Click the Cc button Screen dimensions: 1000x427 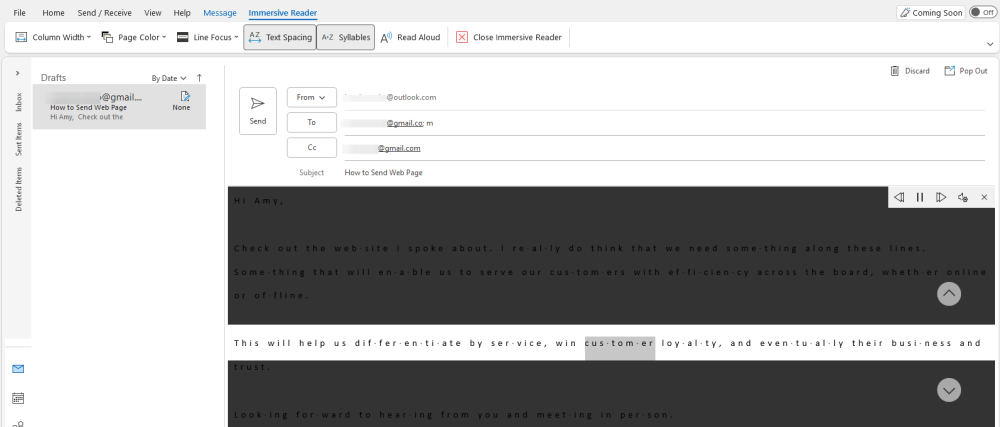(311, 147)
